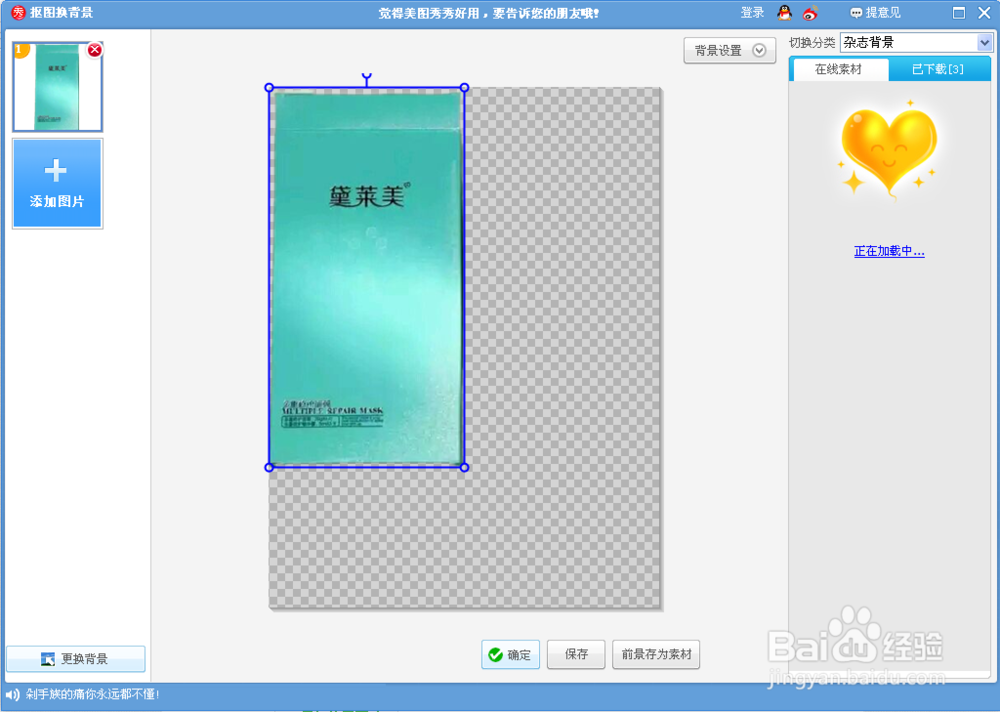Click the green check icon on 确定
The height and width of the screenshot is (712, 1000).
point(496,655)
